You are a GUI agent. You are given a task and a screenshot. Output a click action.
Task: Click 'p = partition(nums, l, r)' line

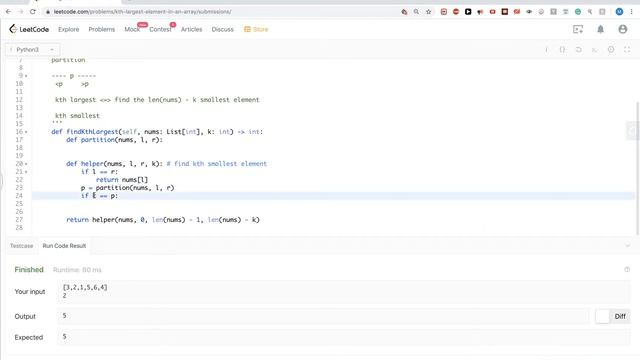coord(127,188)
